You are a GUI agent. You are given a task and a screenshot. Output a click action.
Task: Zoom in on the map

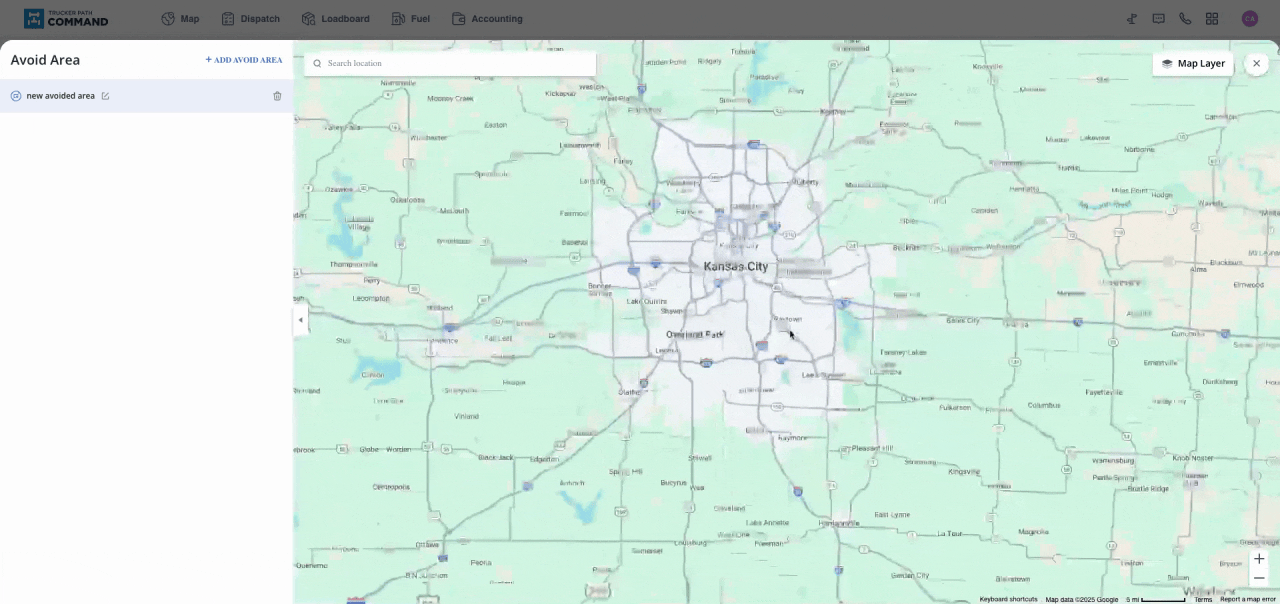1259,559
